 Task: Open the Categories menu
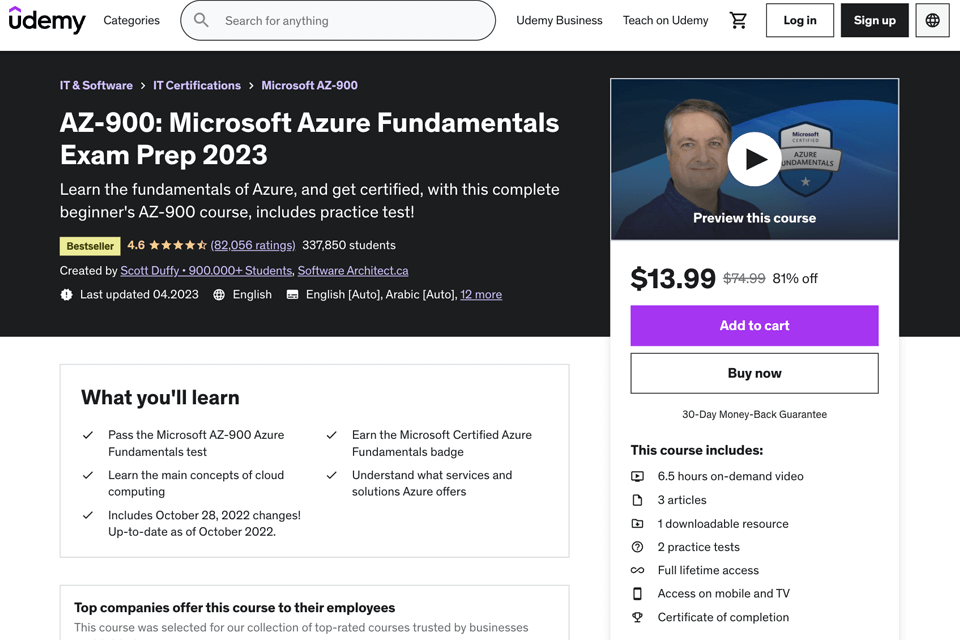tap(132, 20)
